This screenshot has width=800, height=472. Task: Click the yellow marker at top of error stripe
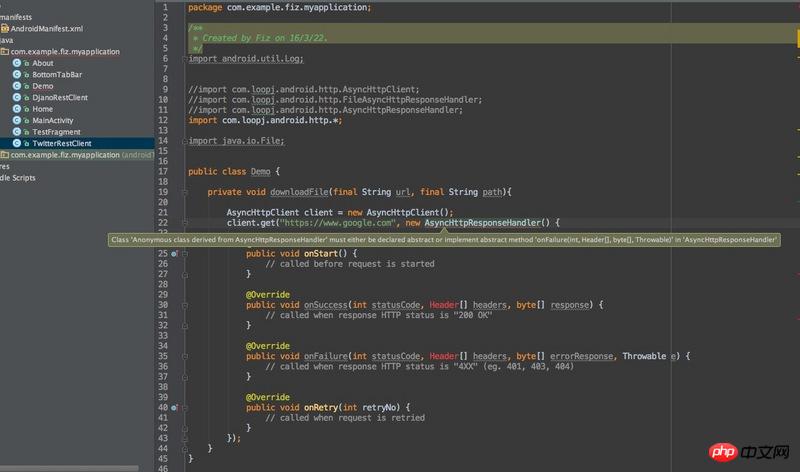[797, 38]
